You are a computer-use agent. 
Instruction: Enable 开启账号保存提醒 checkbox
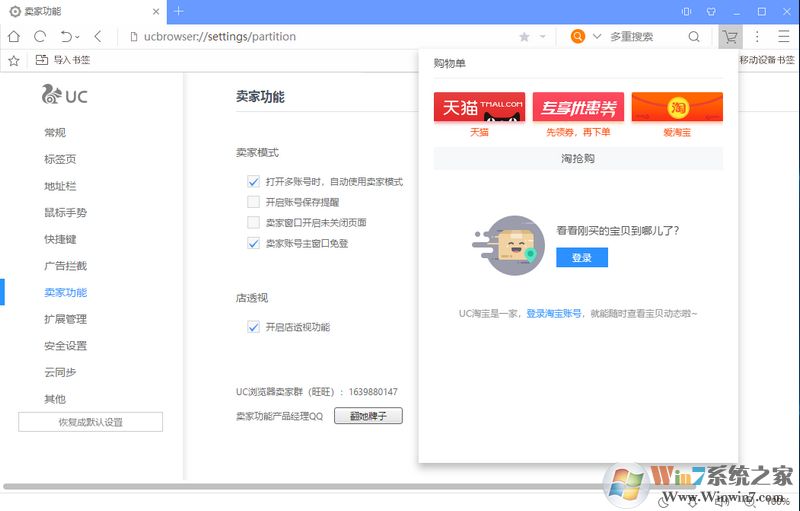pyautogui.click(x=253, y=202)
